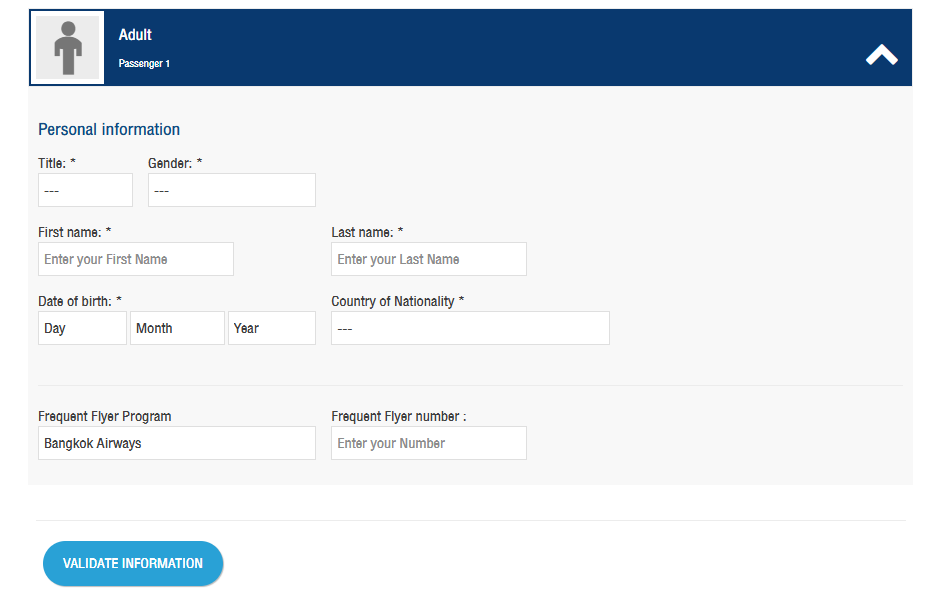
Task: Open the Title dropdown
Action: (85, 190)
